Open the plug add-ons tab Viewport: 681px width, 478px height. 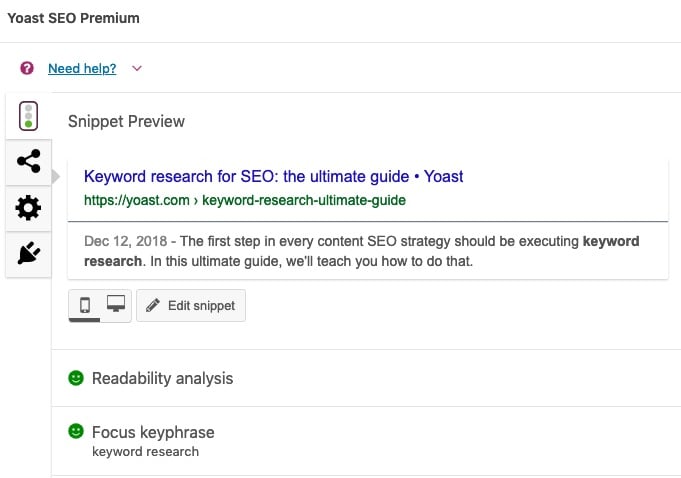coord(29,253)
